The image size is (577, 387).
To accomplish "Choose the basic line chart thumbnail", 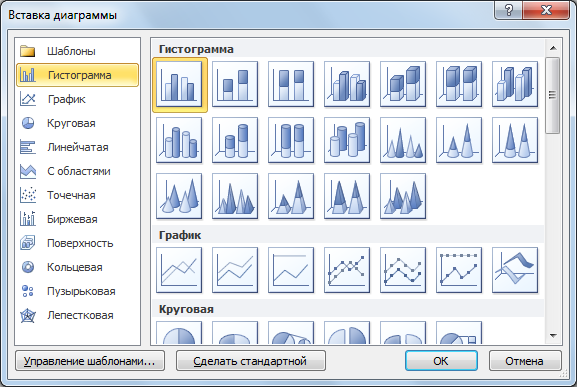I will click(x=179, y=270).
